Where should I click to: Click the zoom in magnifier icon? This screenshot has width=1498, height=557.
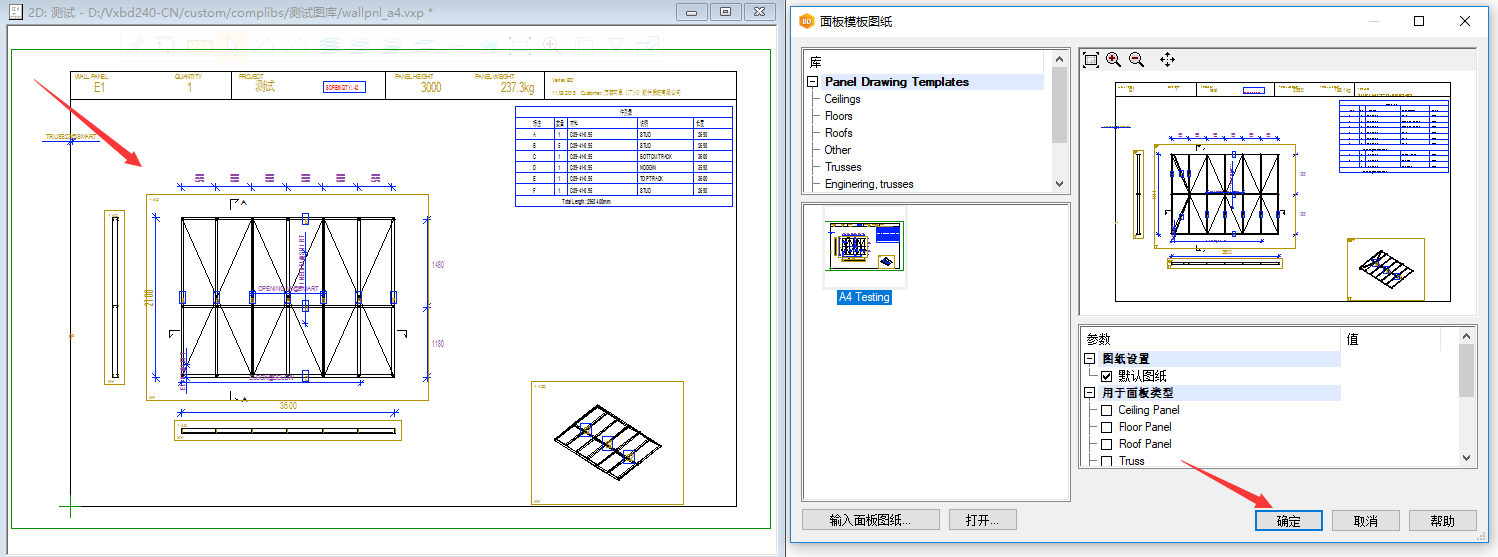point(1114,60)
